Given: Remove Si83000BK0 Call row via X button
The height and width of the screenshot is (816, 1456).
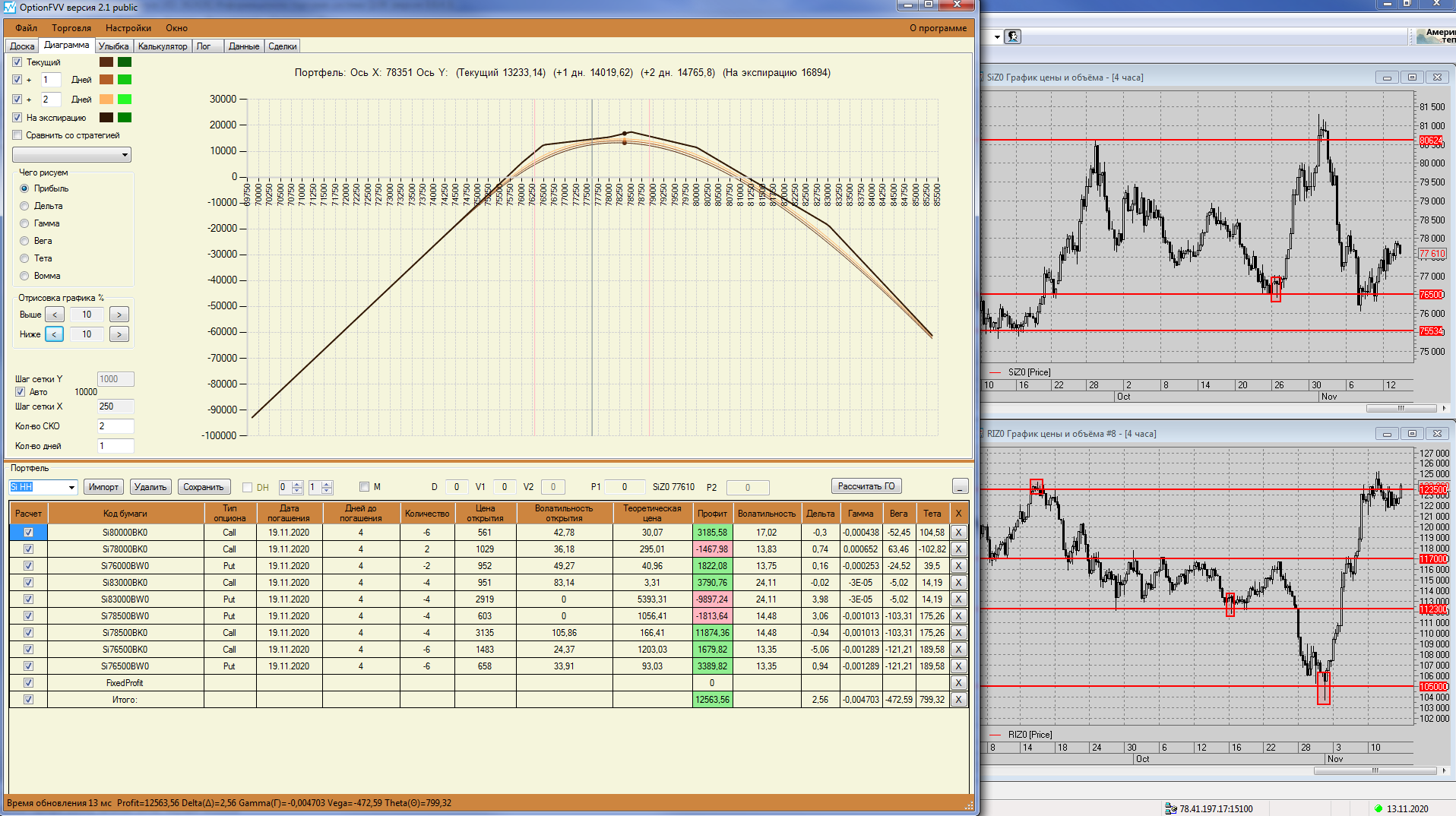Looking at the screenshot, I should (959, 583).
